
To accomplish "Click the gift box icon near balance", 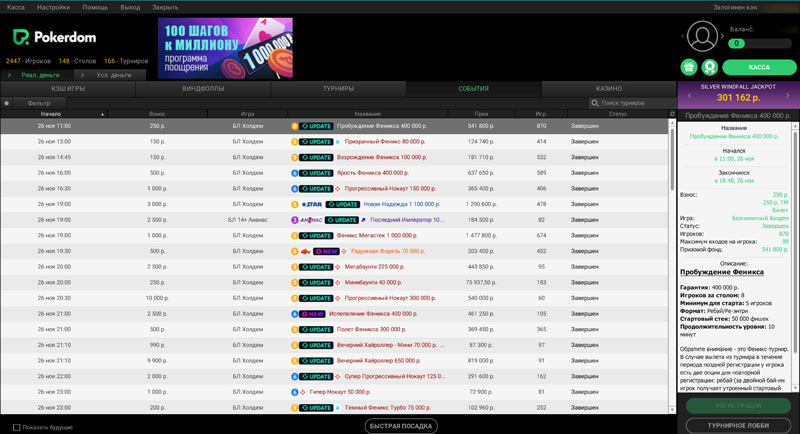I will 688,67.
